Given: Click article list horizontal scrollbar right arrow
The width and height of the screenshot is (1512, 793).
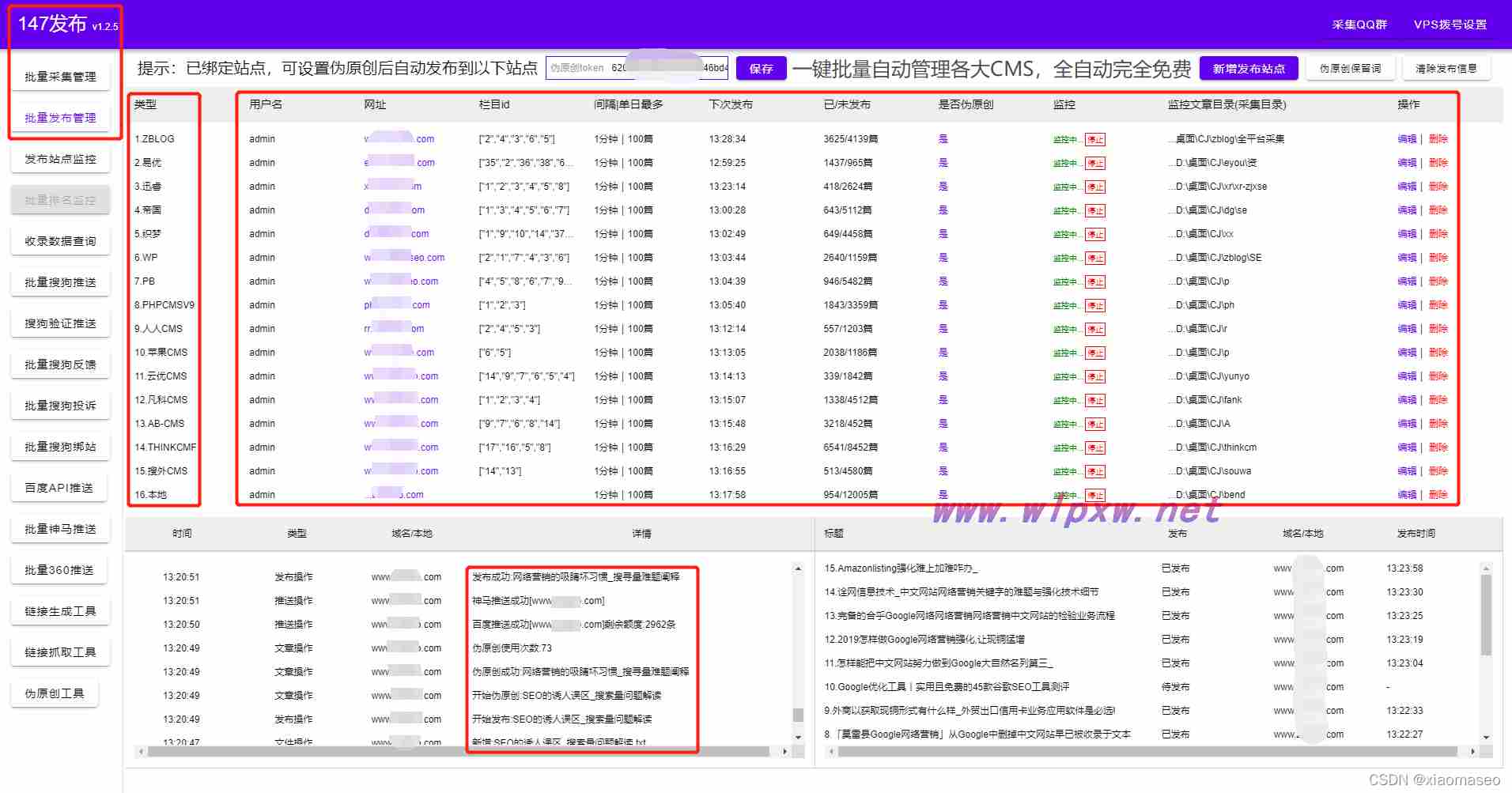Looking at the screenshot, I should point(1472,751).
